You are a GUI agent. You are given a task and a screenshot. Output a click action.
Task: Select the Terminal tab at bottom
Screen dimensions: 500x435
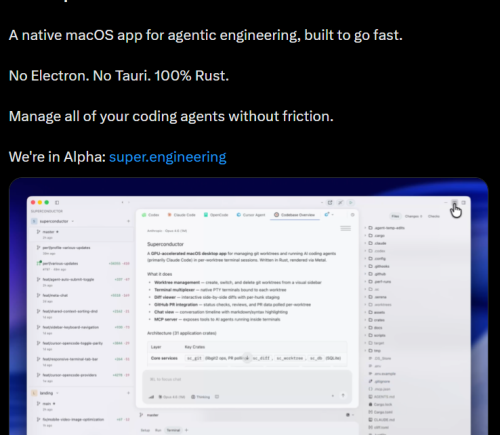click(173, 430)
